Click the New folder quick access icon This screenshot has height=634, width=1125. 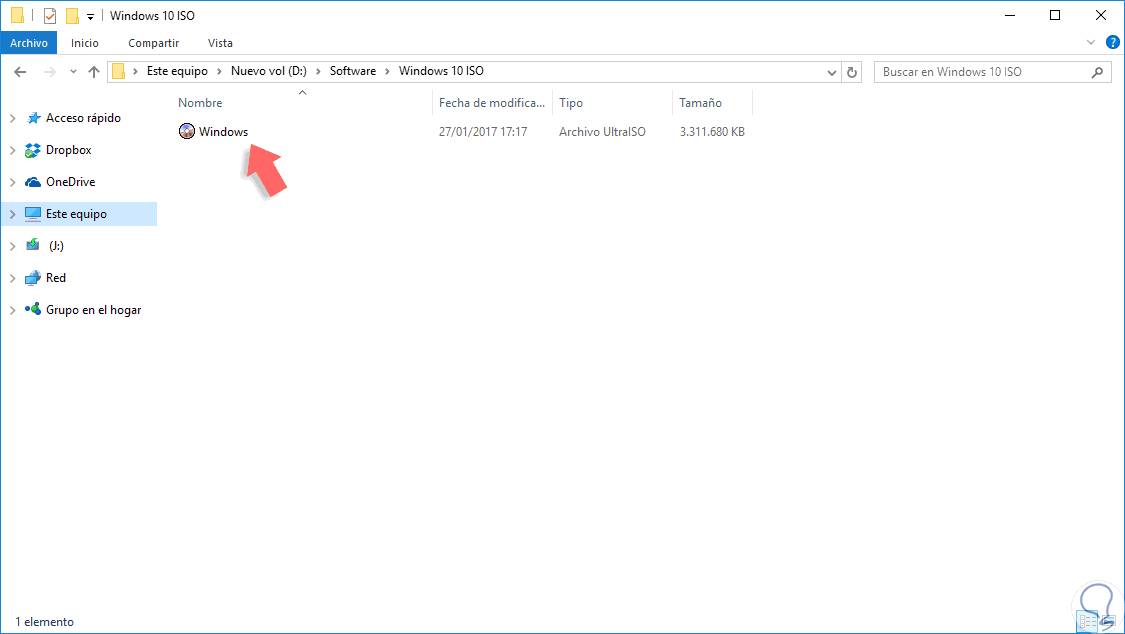tap(72, 16)
